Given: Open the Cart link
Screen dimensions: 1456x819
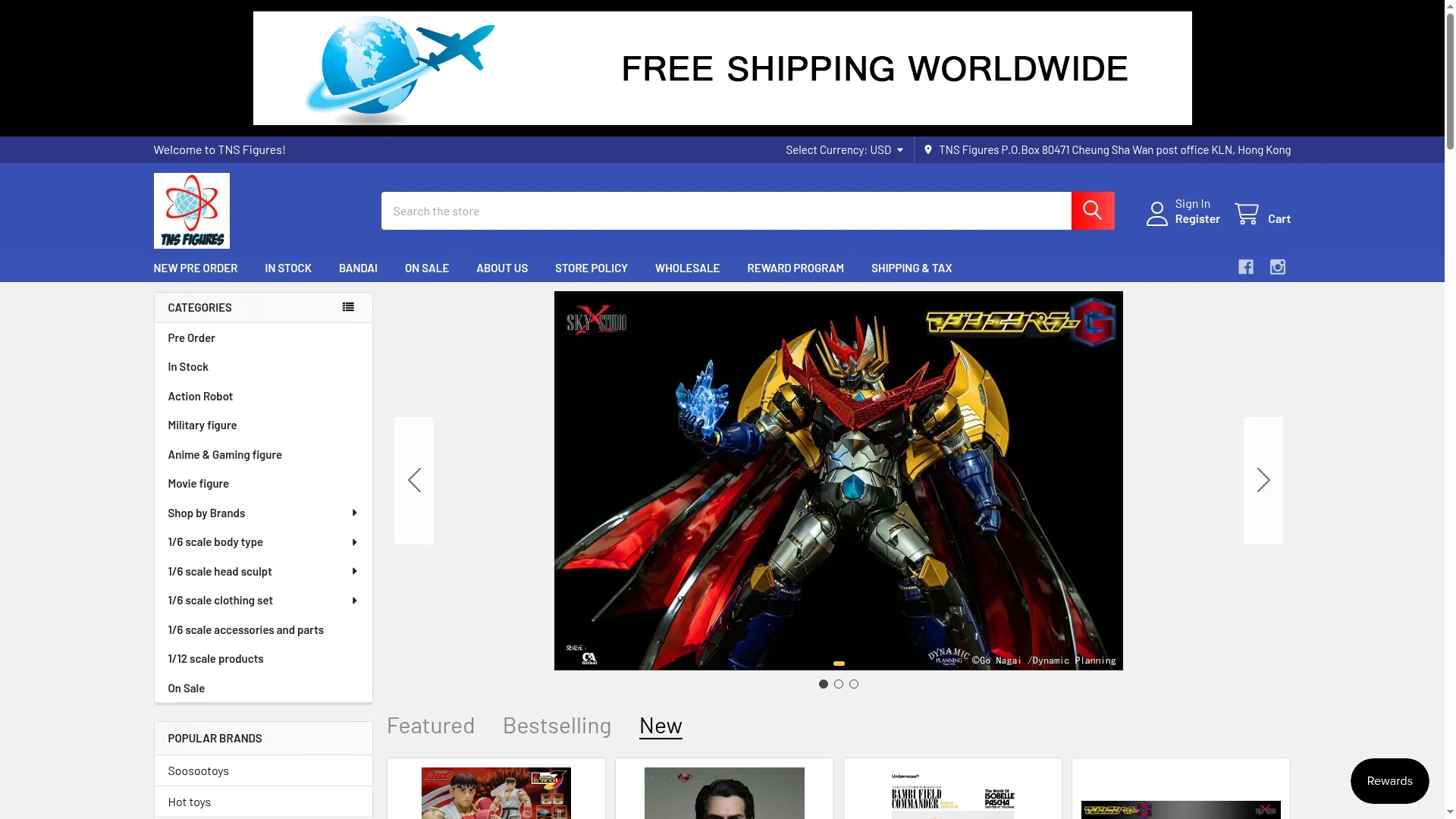Looking at the screenshot, I should [1279, 218].
